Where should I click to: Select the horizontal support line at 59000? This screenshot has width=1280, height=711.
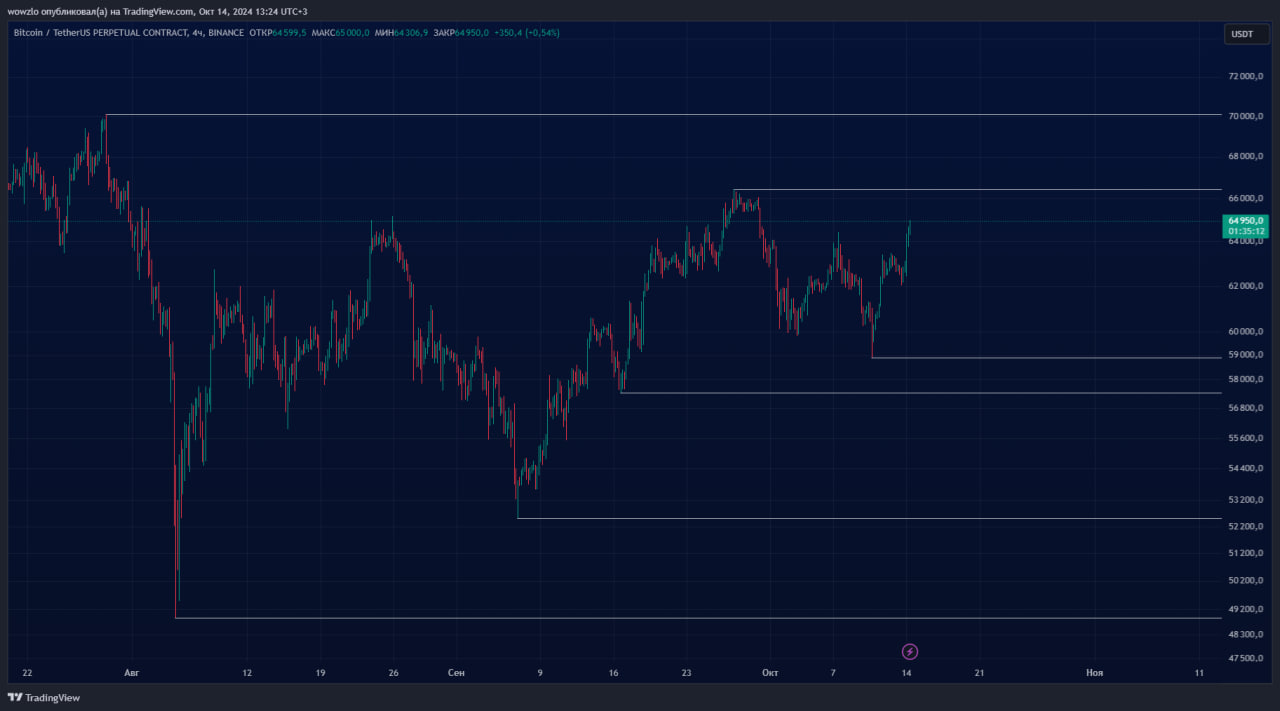[1047, 357]
